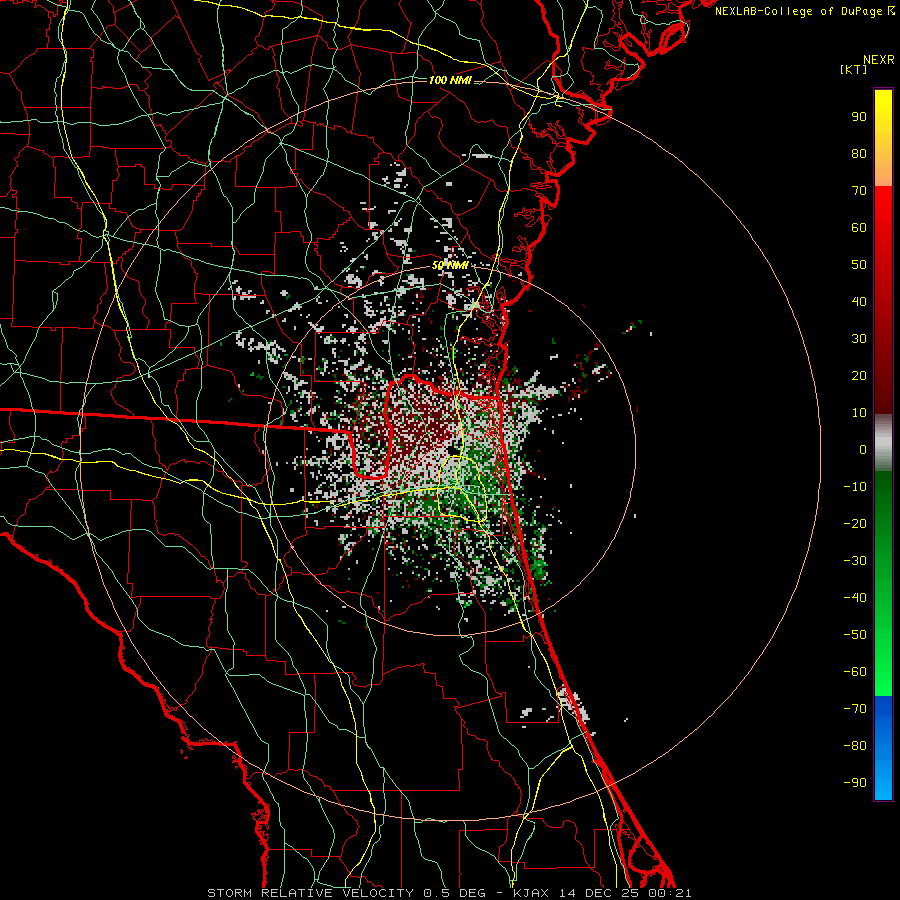This screenshot has height=900, width=900.
Task: Click the -10 value on velocity scale
Action: 855,487
